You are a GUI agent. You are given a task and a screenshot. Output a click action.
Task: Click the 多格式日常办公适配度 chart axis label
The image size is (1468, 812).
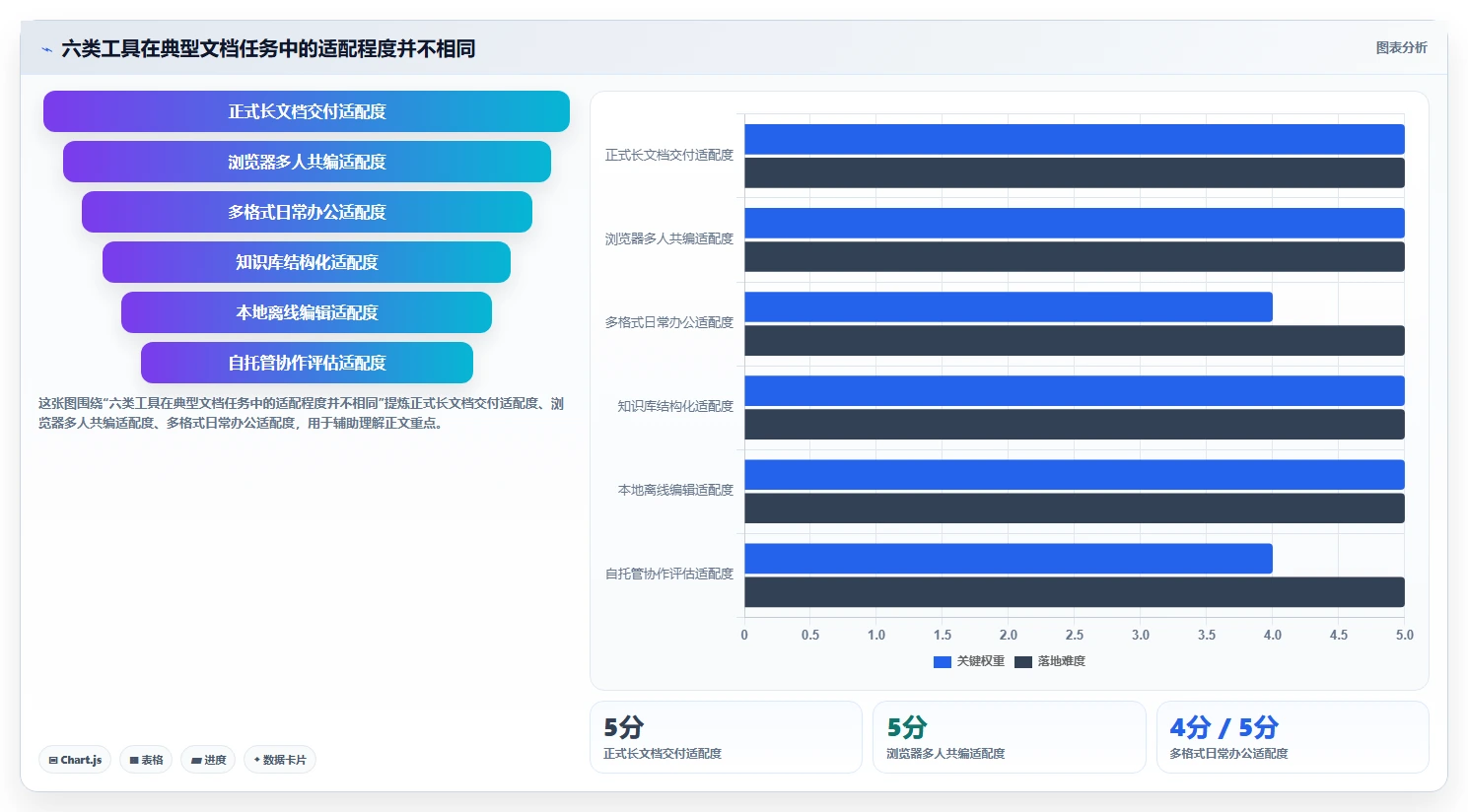pos(669,322)
